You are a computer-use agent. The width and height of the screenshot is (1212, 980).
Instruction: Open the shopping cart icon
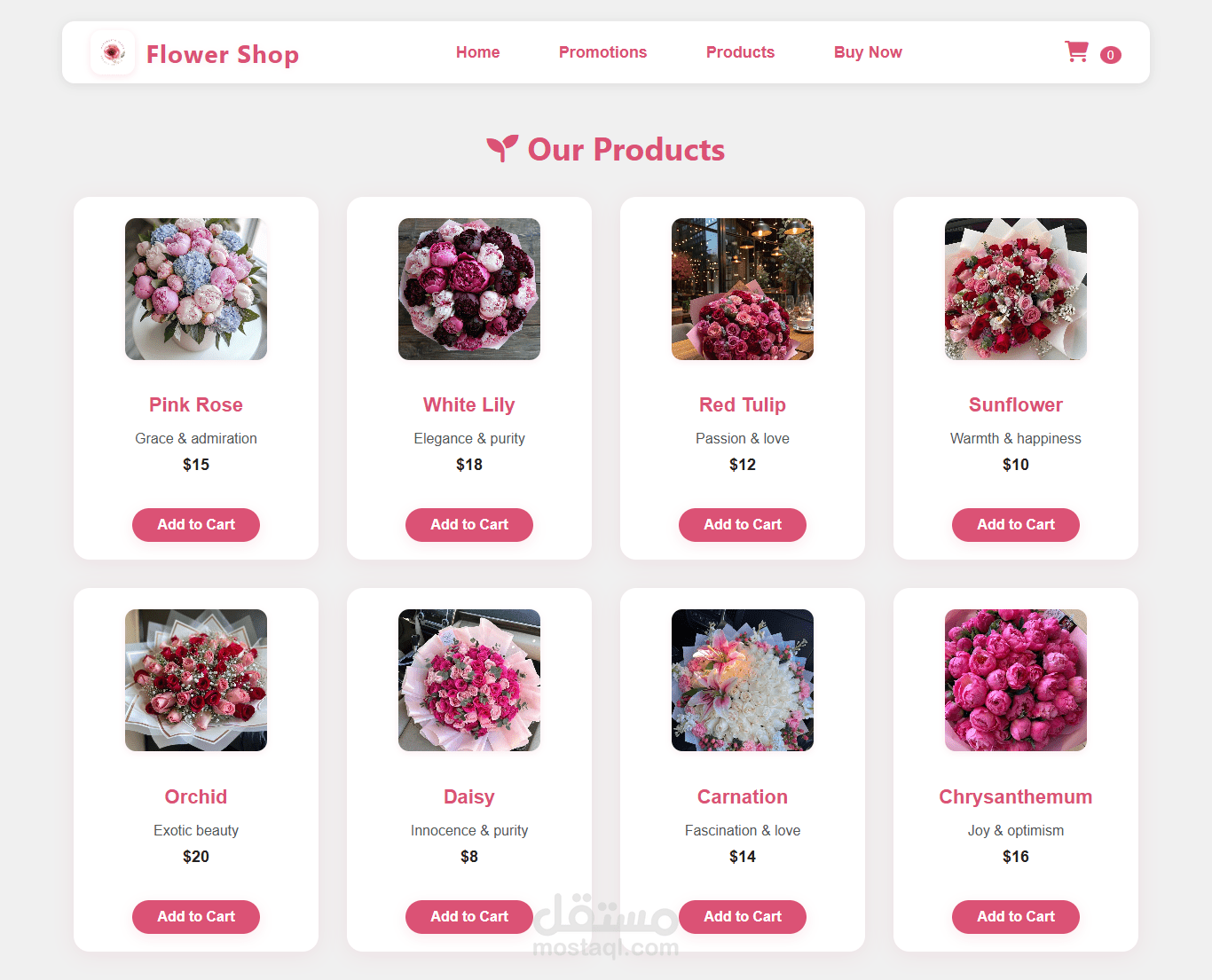[1076, 51]
